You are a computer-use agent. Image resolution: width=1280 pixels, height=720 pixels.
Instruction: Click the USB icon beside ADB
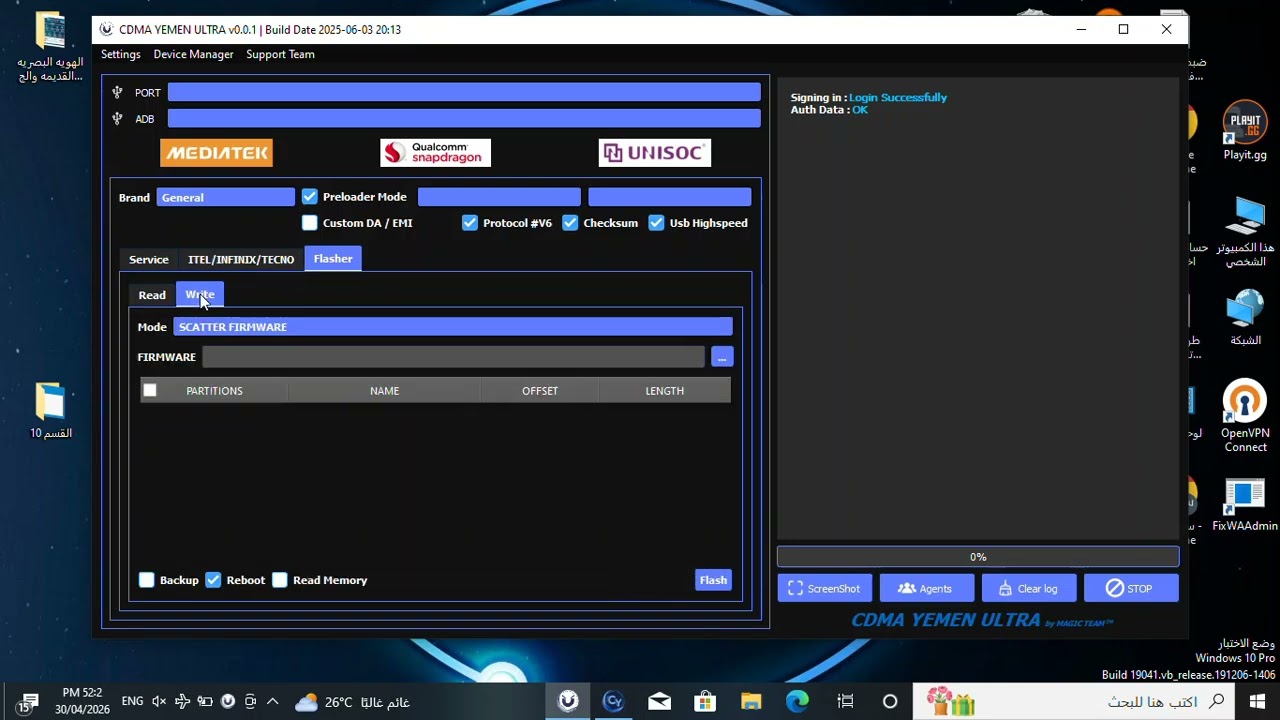tap(117, 118)
